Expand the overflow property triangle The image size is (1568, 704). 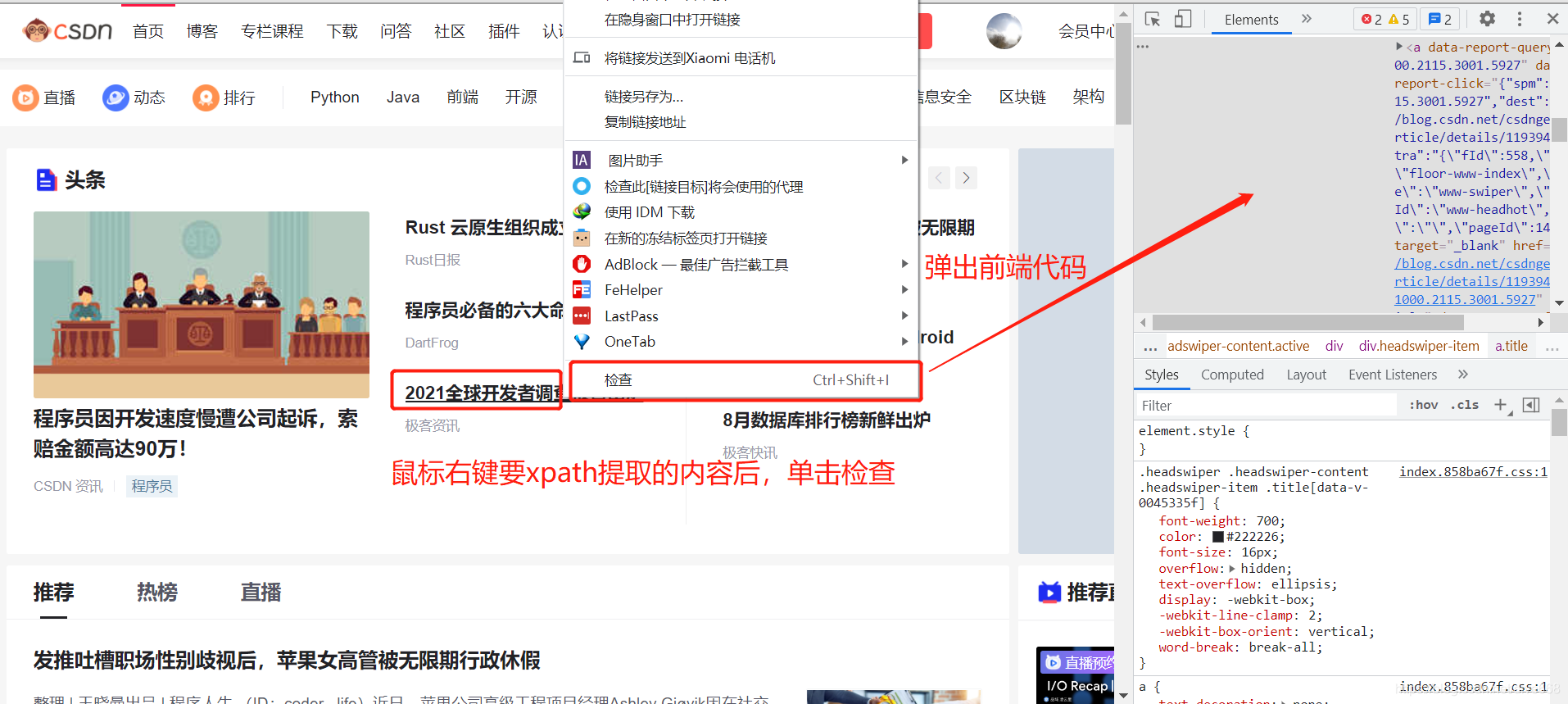click(1232, 568)
